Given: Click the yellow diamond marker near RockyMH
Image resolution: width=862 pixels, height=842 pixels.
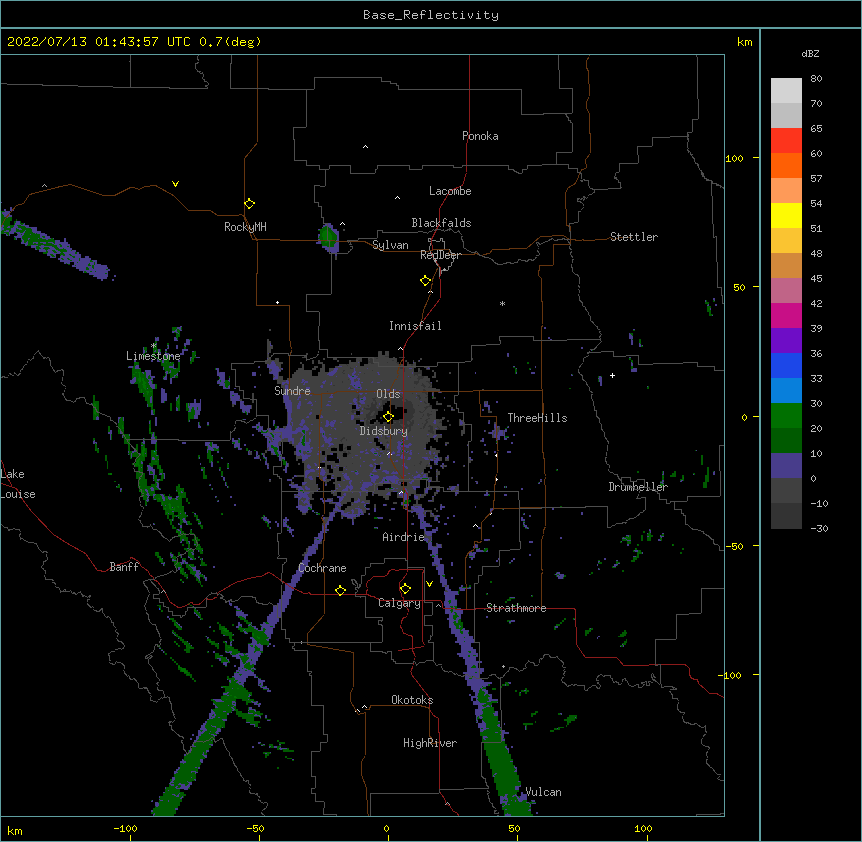Looking at the screenshot, I should tap(249, 204).
